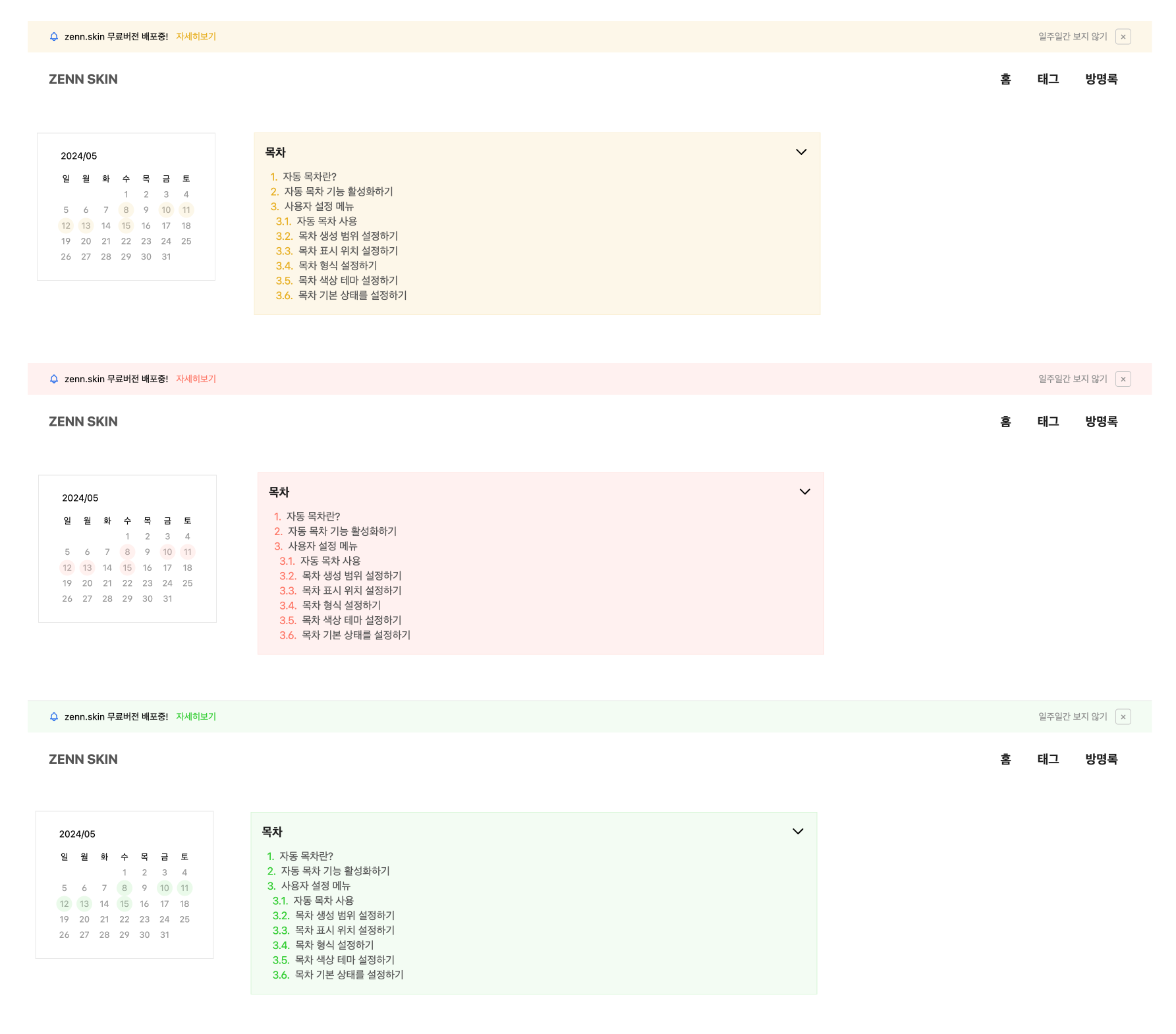1176x1034 pixels.
Task: Go to '목차 생성 범위 설정하기' in green contents
Action: (345, 915)
